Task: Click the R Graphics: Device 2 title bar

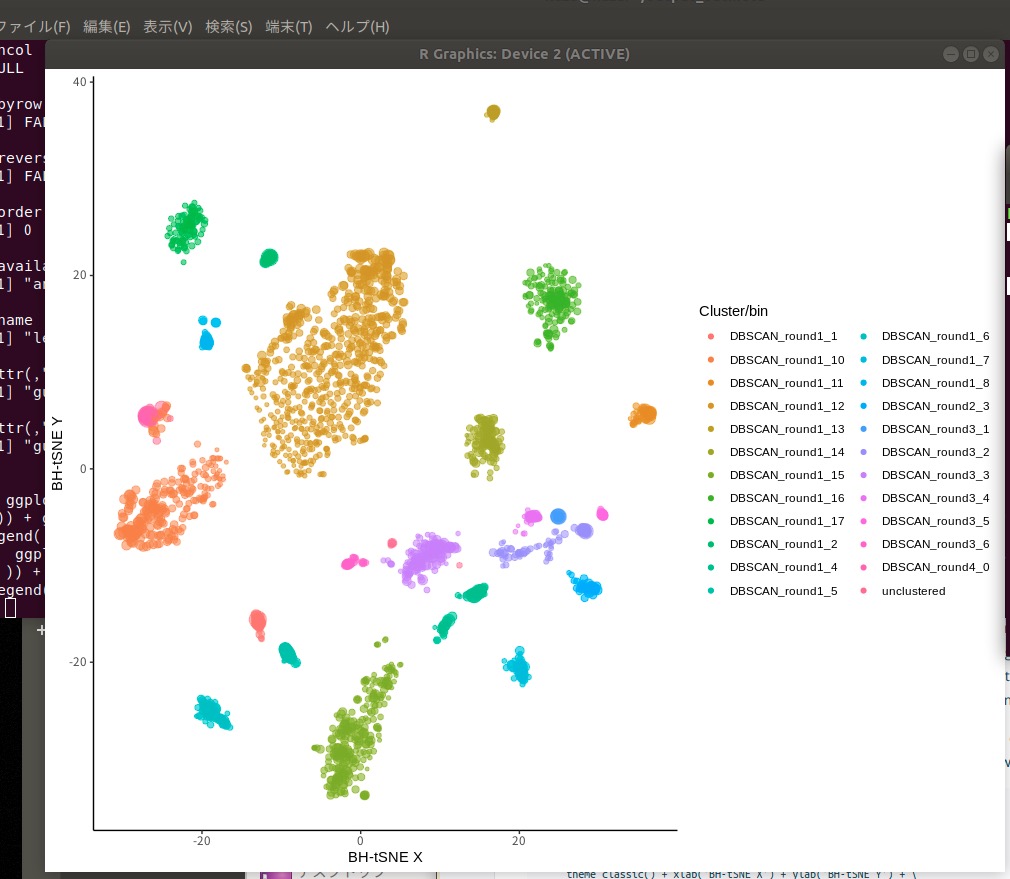Action: click(524, 54)
